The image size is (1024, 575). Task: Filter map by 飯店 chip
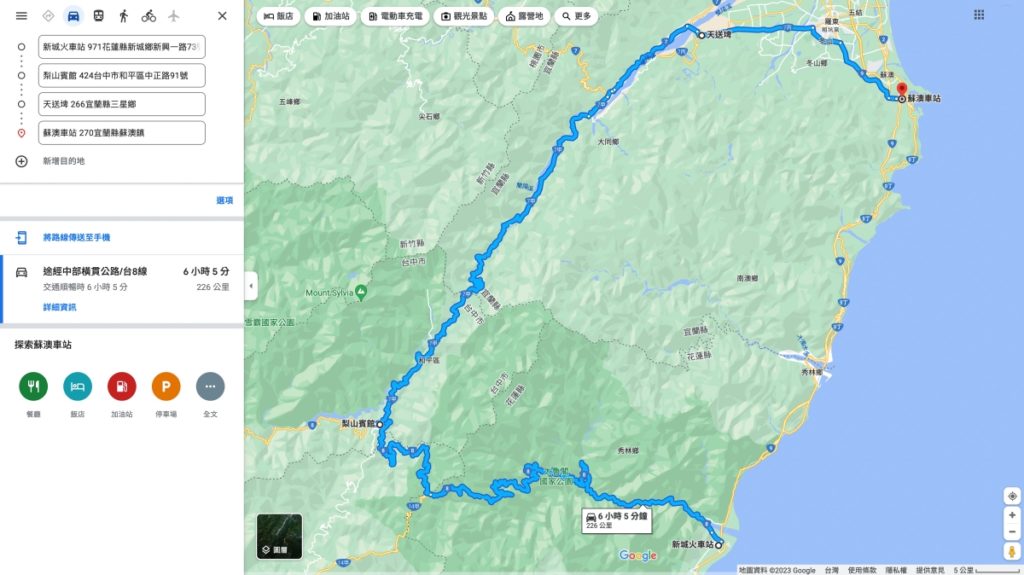[278, 16]
